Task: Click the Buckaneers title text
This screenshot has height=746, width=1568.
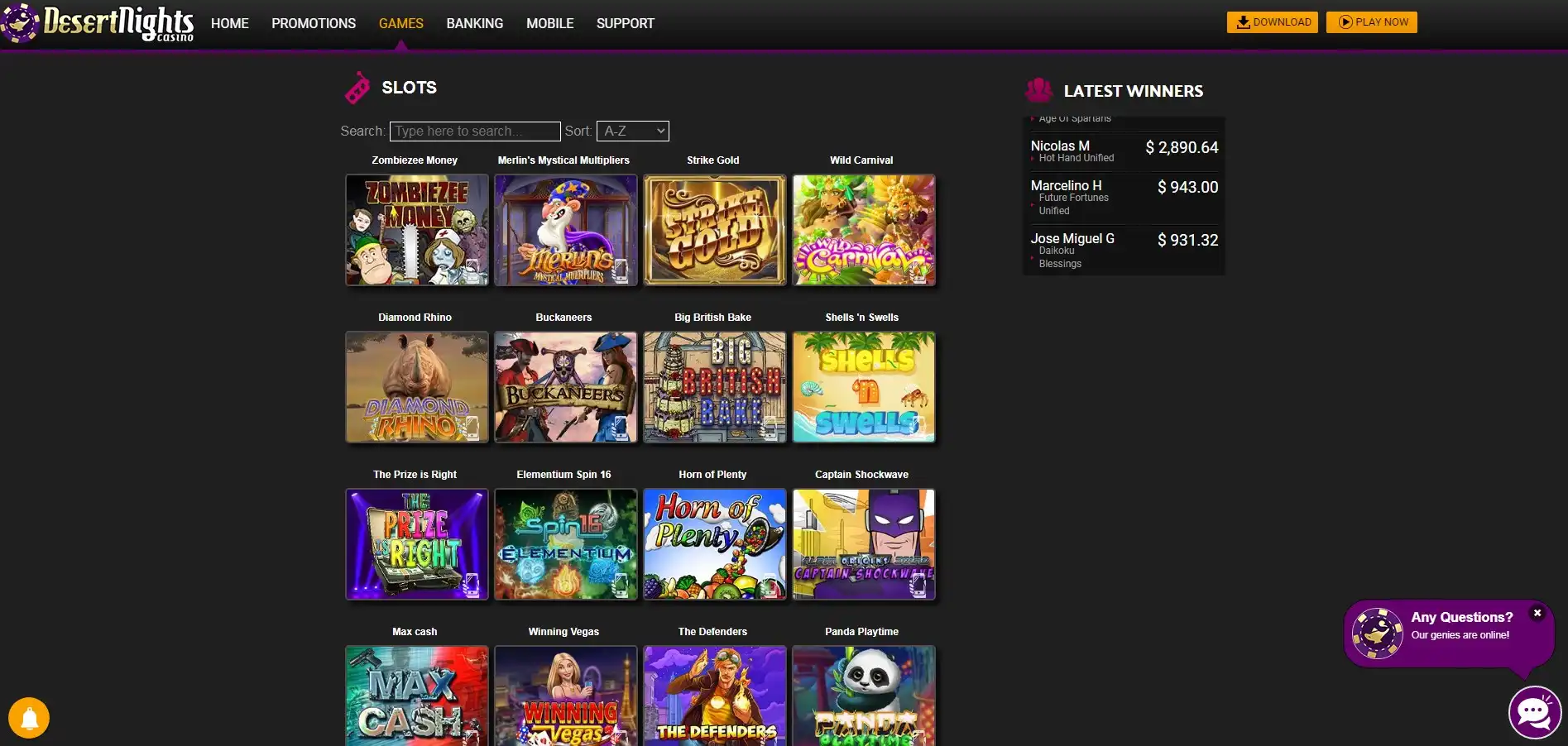Action: [x=563, y=318]
